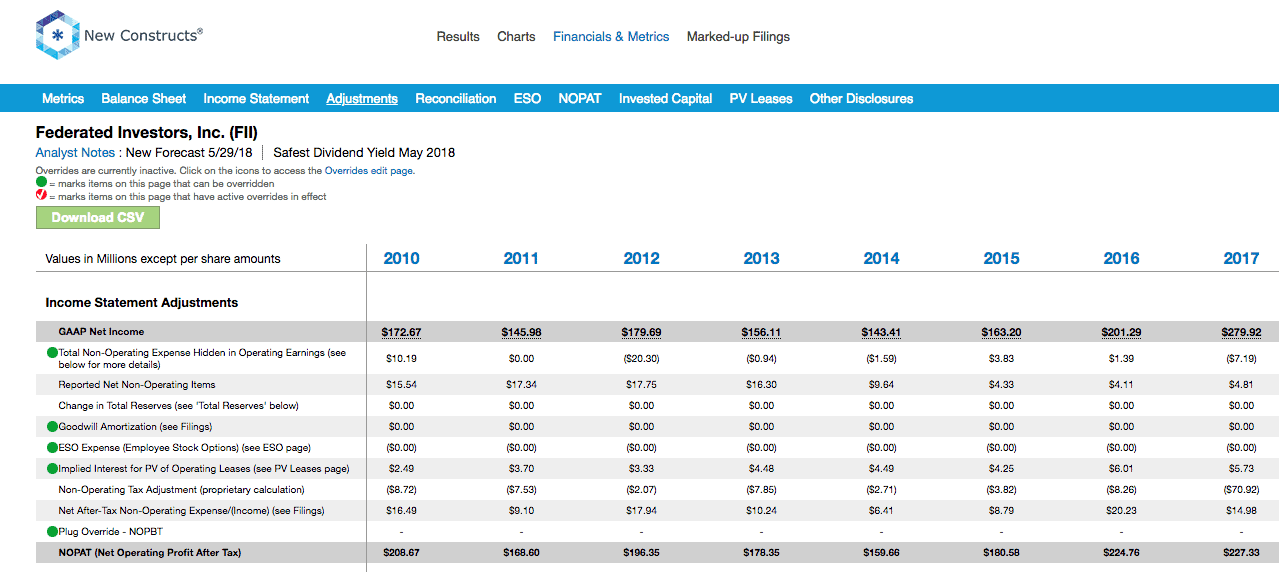This screenshot has width=1279, height=572.
Task: Click the Federated Investors, Inc. (FII) title
Action: [146, 132]
